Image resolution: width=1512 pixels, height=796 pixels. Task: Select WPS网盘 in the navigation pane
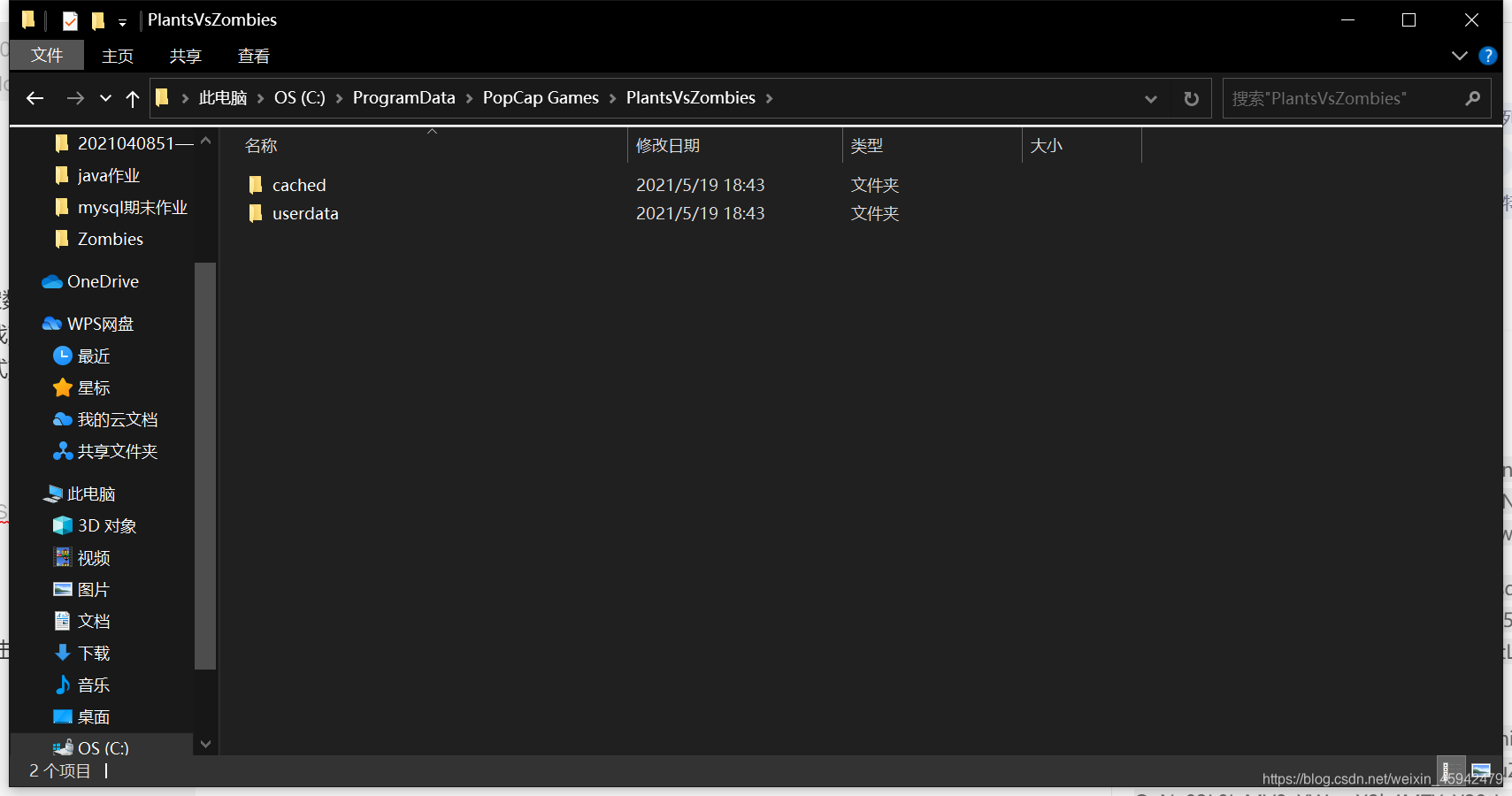coord(88,324)
